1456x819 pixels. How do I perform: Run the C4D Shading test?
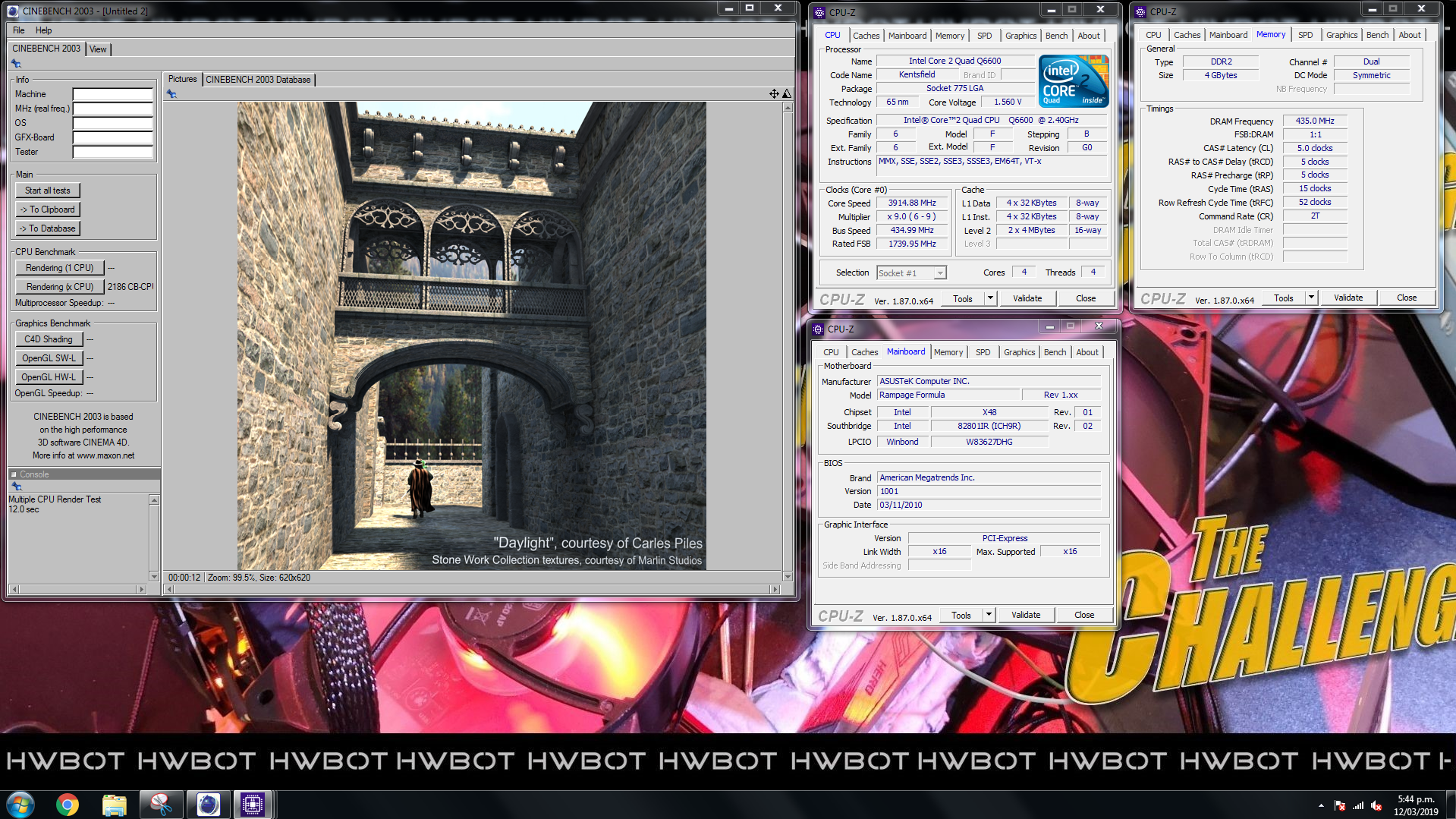tap(49, 339)
